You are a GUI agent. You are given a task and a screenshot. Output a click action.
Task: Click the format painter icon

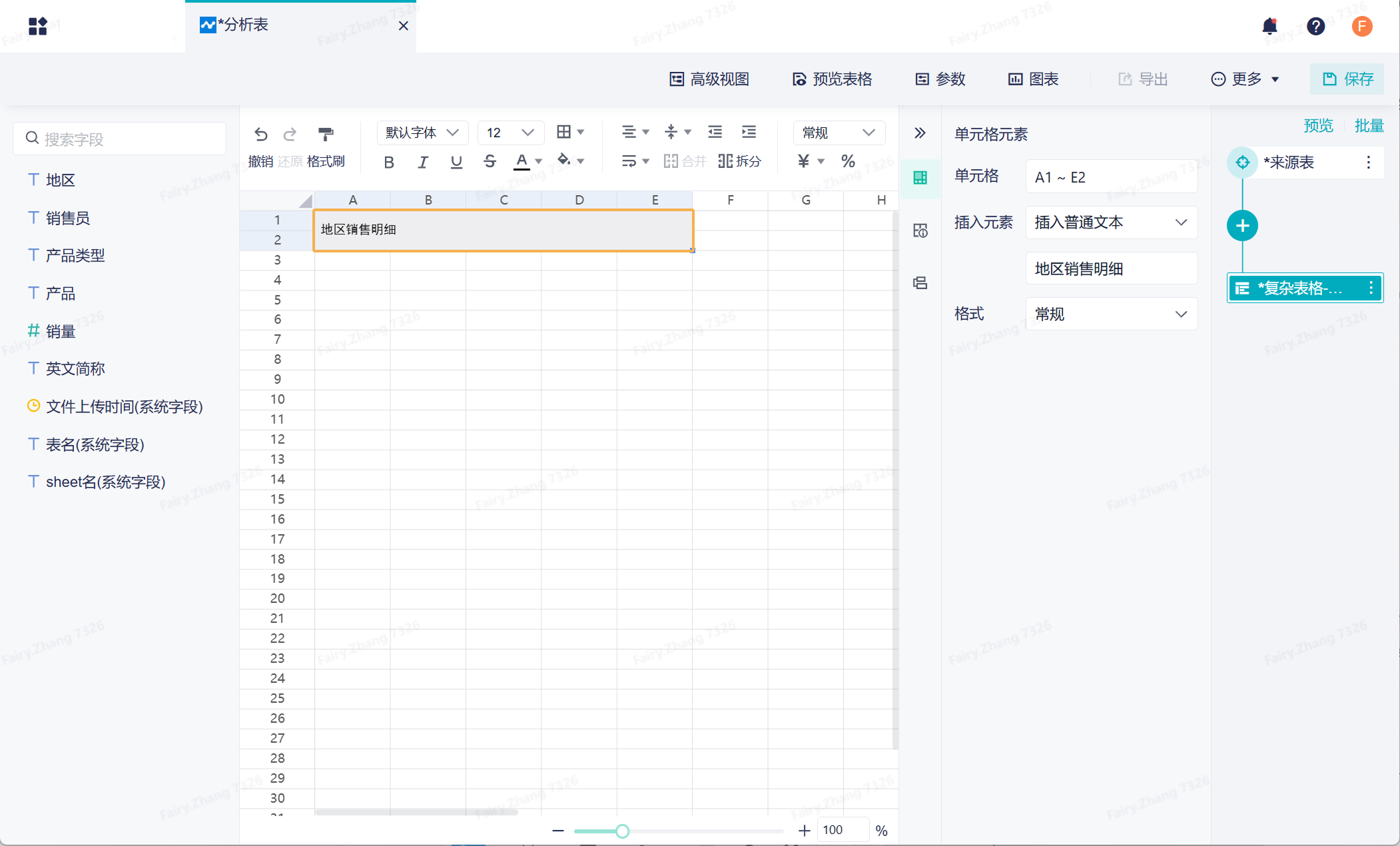[x=325, y=134]
